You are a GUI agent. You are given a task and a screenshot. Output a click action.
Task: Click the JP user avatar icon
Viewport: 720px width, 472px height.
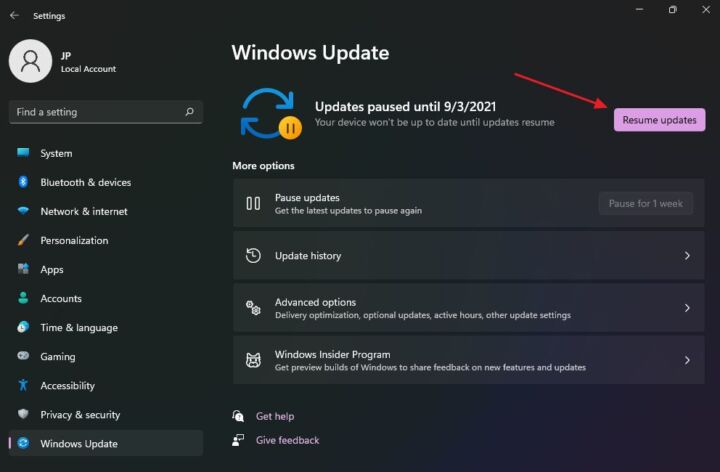(x=30, y=61)
